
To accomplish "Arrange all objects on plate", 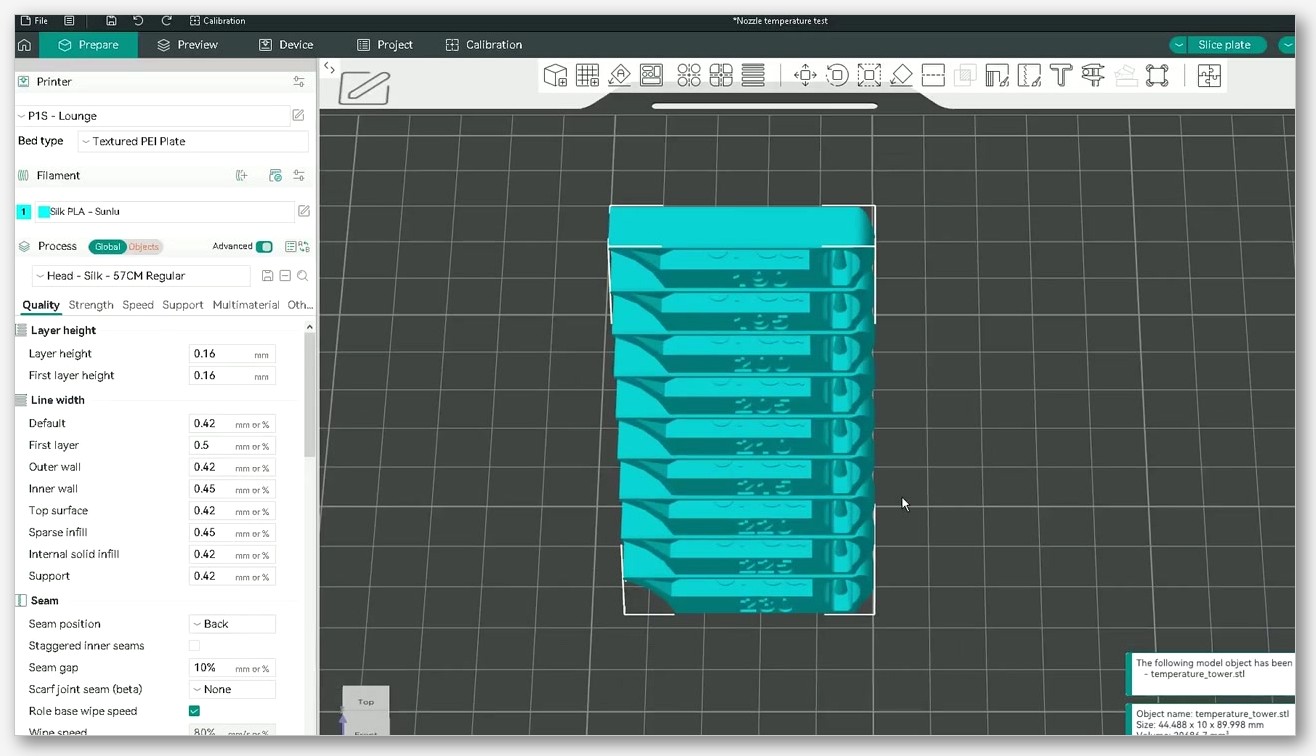I will coord(652,75).
